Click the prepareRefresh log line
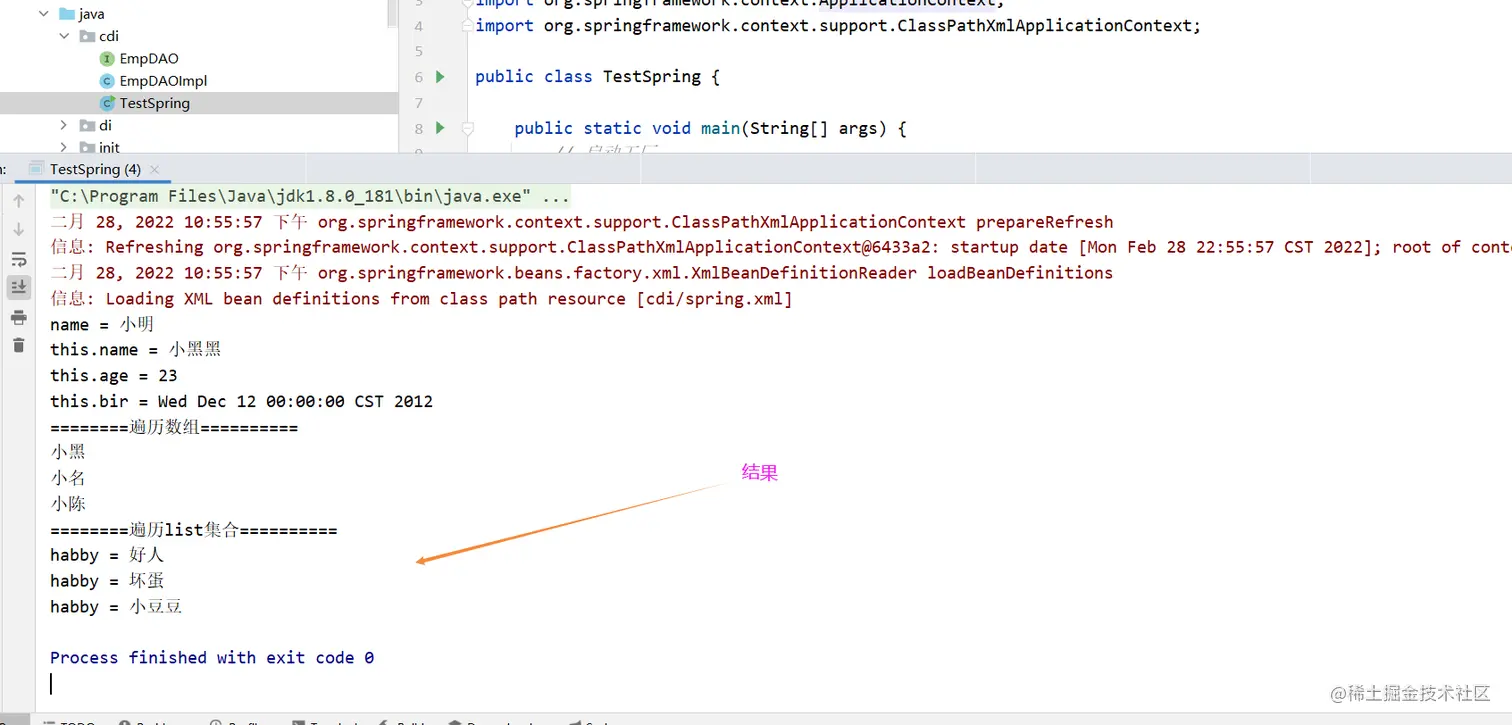This screenshot has width=1512, height=725. 581,222
